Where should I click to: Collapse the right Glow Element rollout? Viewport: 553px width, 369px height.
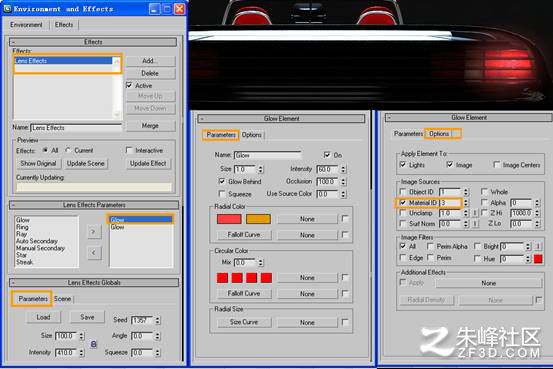469,117
